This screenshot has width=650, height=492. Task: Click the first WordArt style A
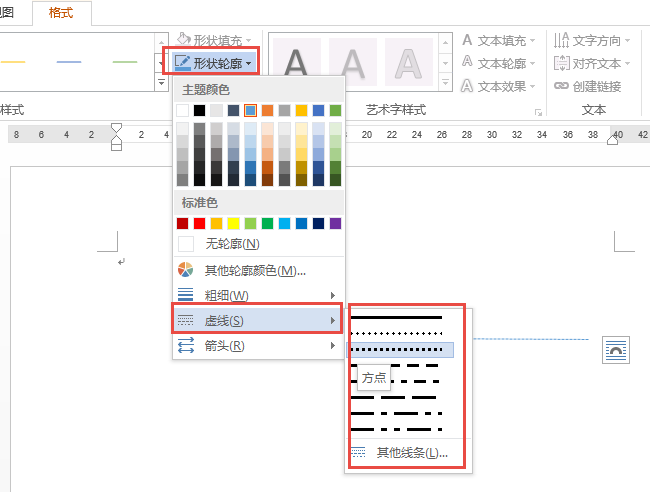tap(296, 62)
